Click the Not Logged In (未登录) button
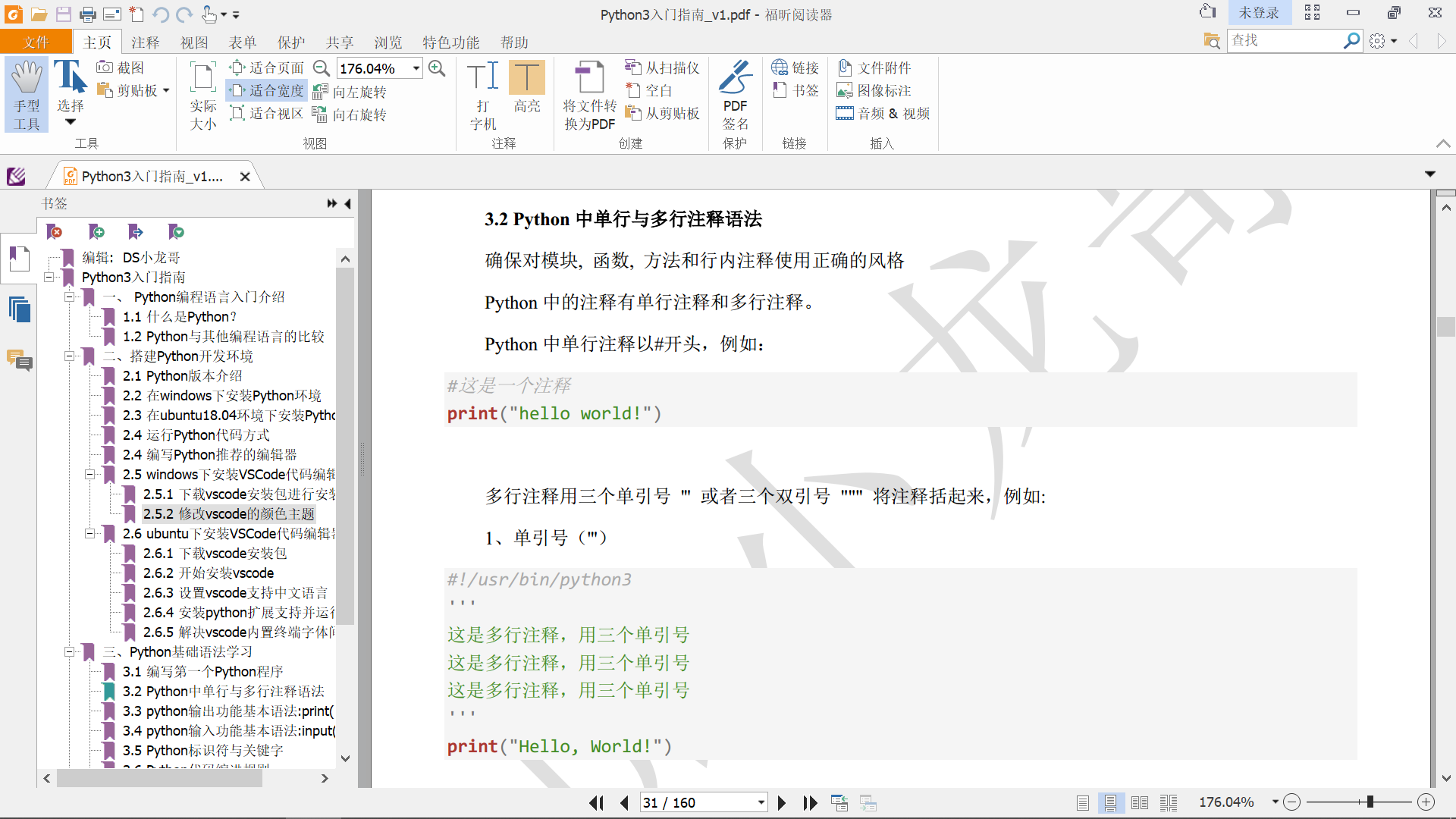This screenshot has width=1456, height=819. pyautogui.click(x=1258, y=13)
